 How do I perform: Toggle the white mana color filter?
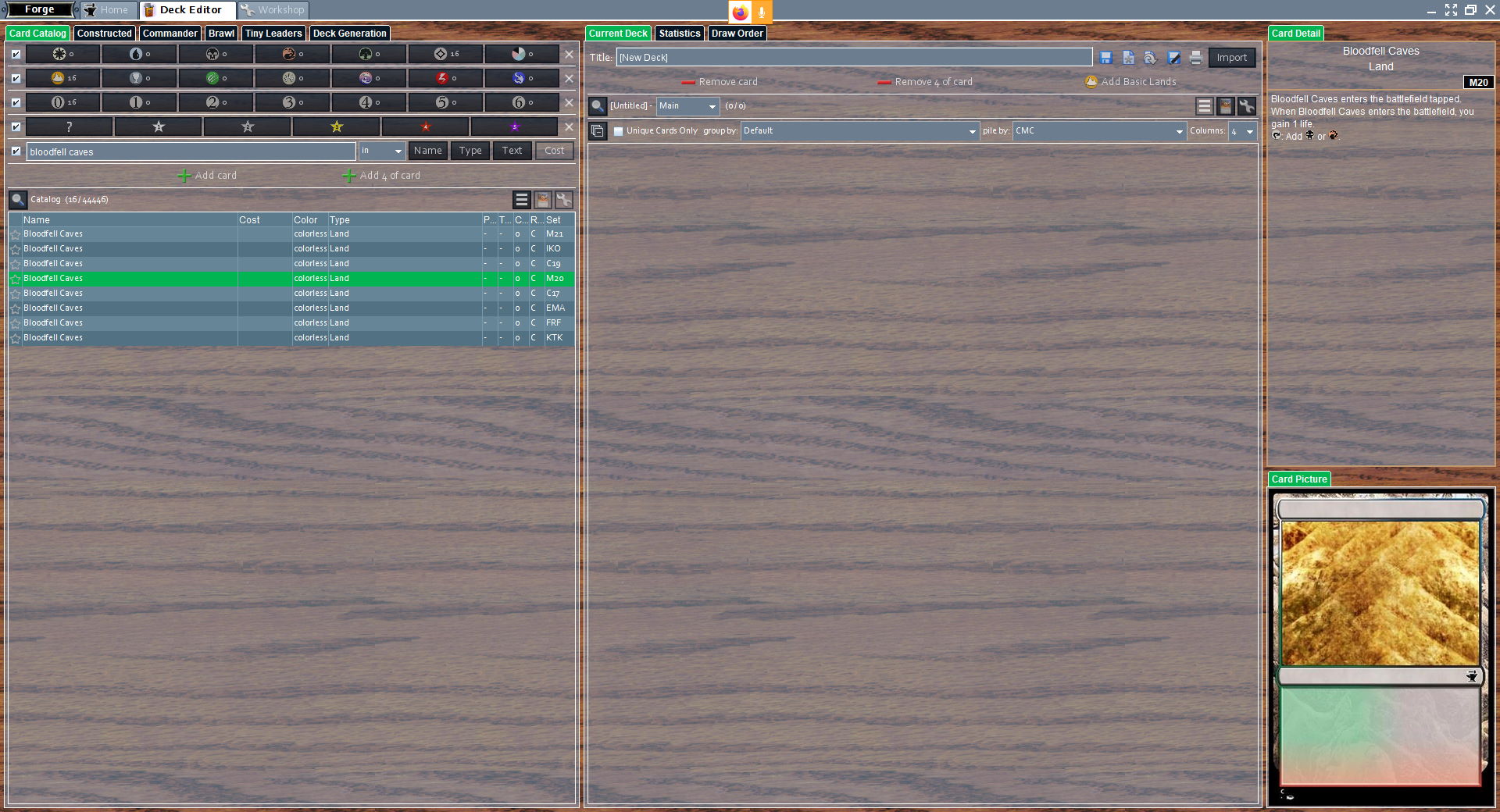(62, 54)
